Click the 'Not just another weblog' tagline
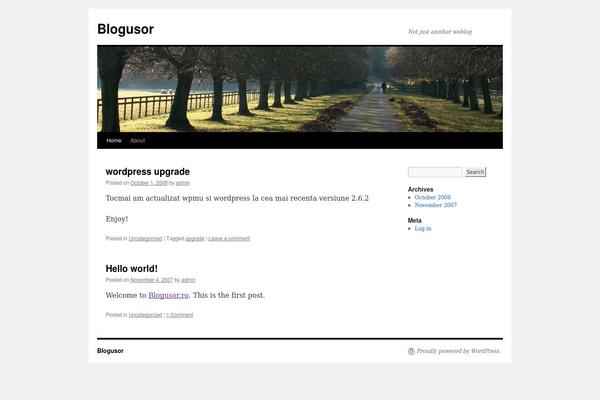 pyautogui.click(x=440, y=32)
